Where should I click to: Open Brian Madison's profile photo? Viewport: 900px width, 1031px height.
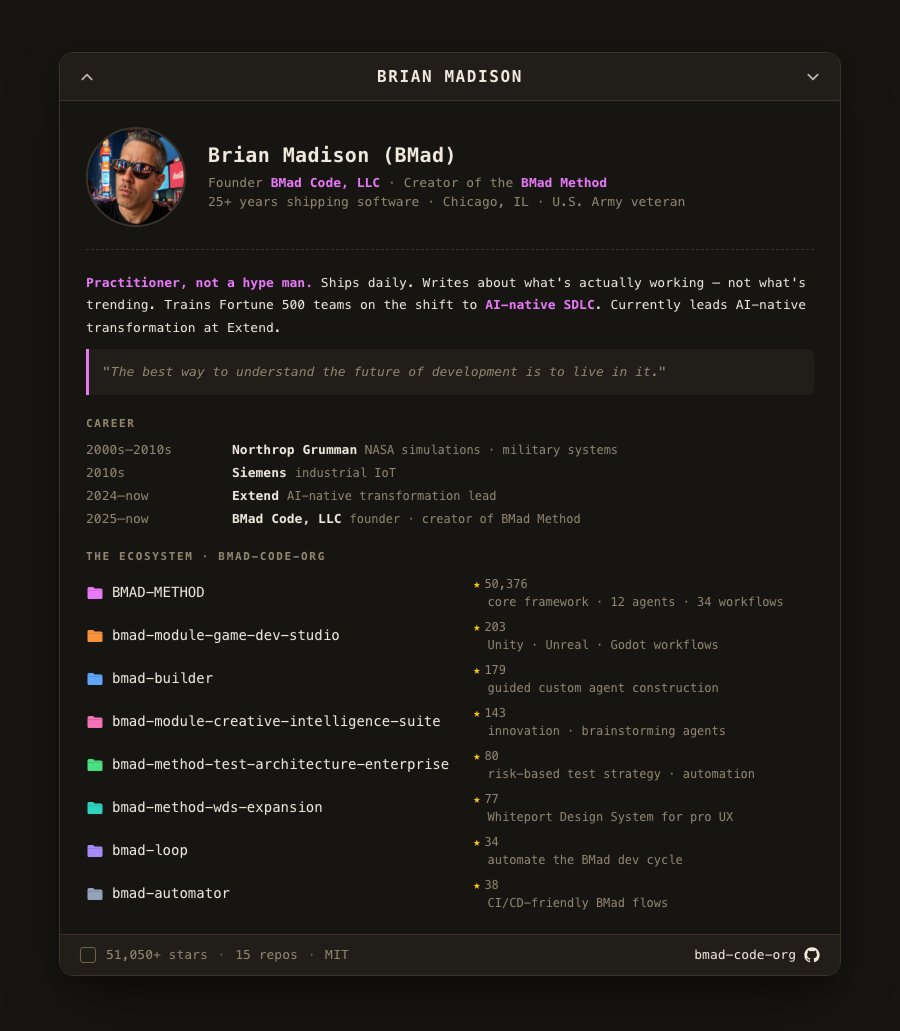tap(136, 177)
